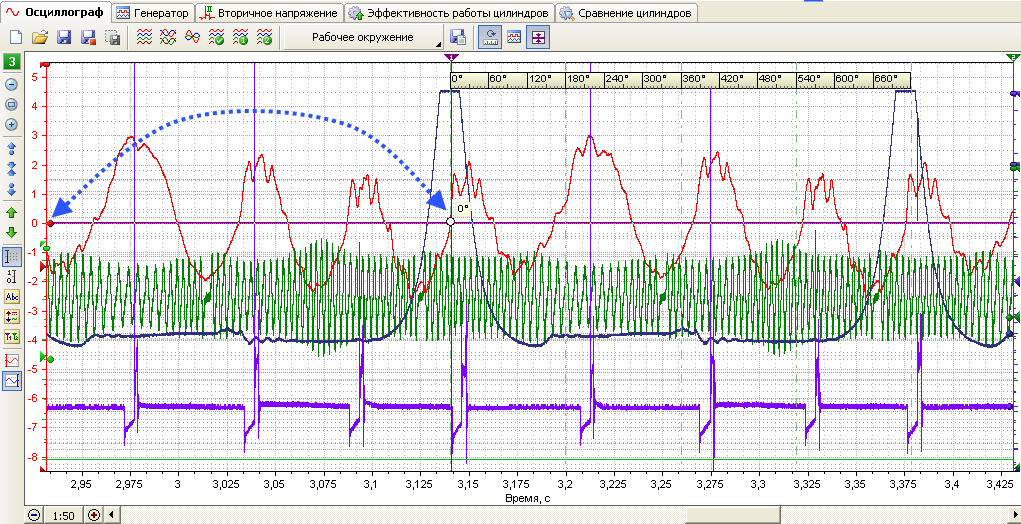The width and height of the screenshot is (1021, 524).
Task: Toggle the red line chart mode icon
Action: pos(12,360)
